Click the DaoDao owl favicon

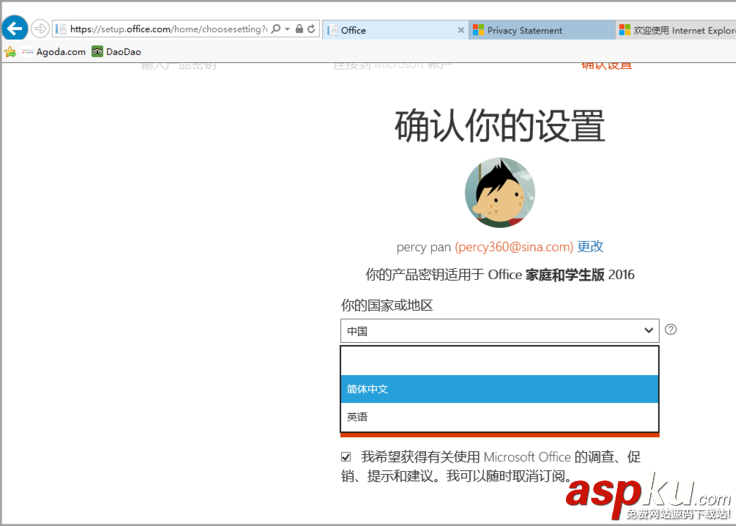coord(97,52)
